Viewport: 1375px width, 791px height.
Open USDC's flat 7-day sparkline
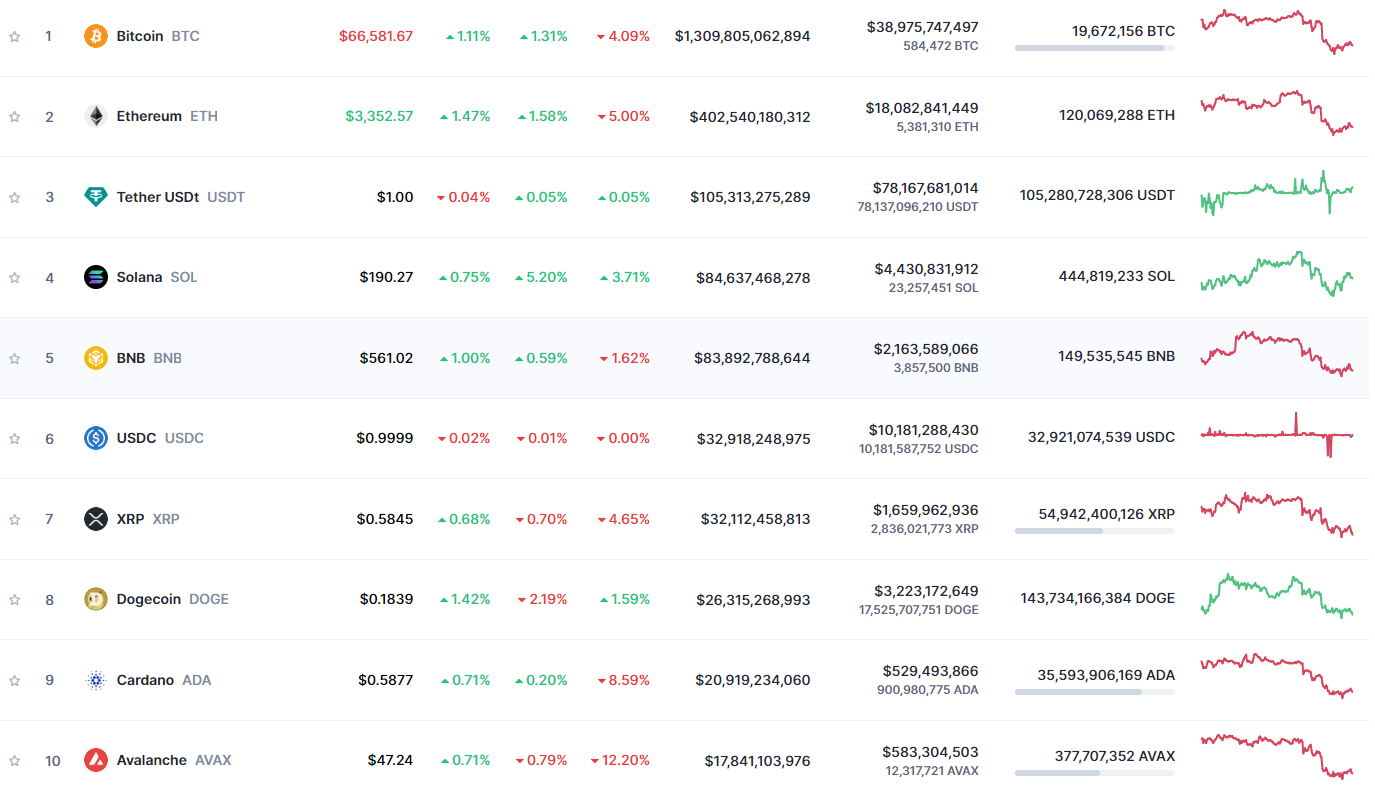coord(1277,434)
